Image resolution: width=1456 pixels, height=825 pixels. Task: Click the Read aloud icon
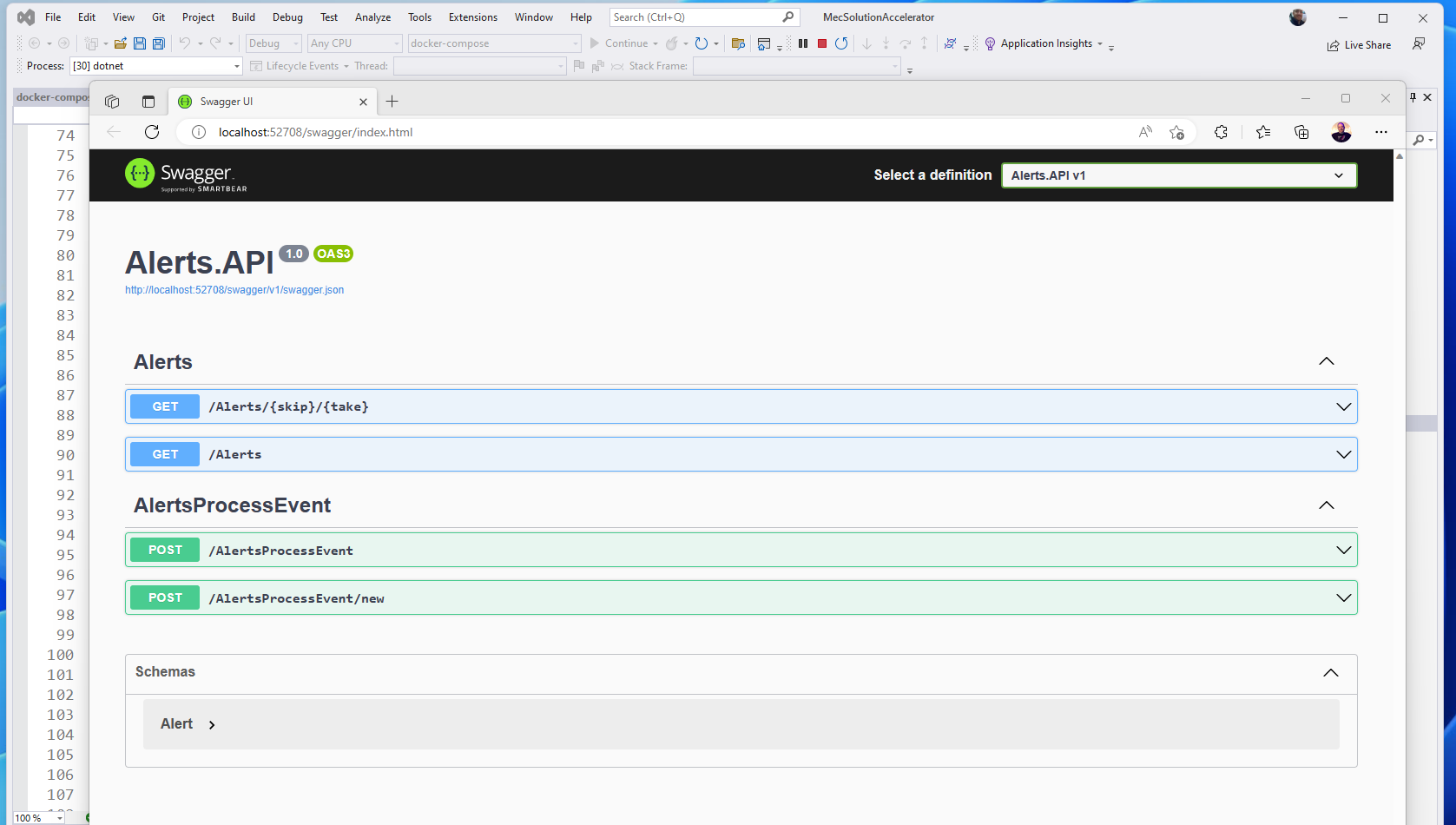click(1145, 132)
